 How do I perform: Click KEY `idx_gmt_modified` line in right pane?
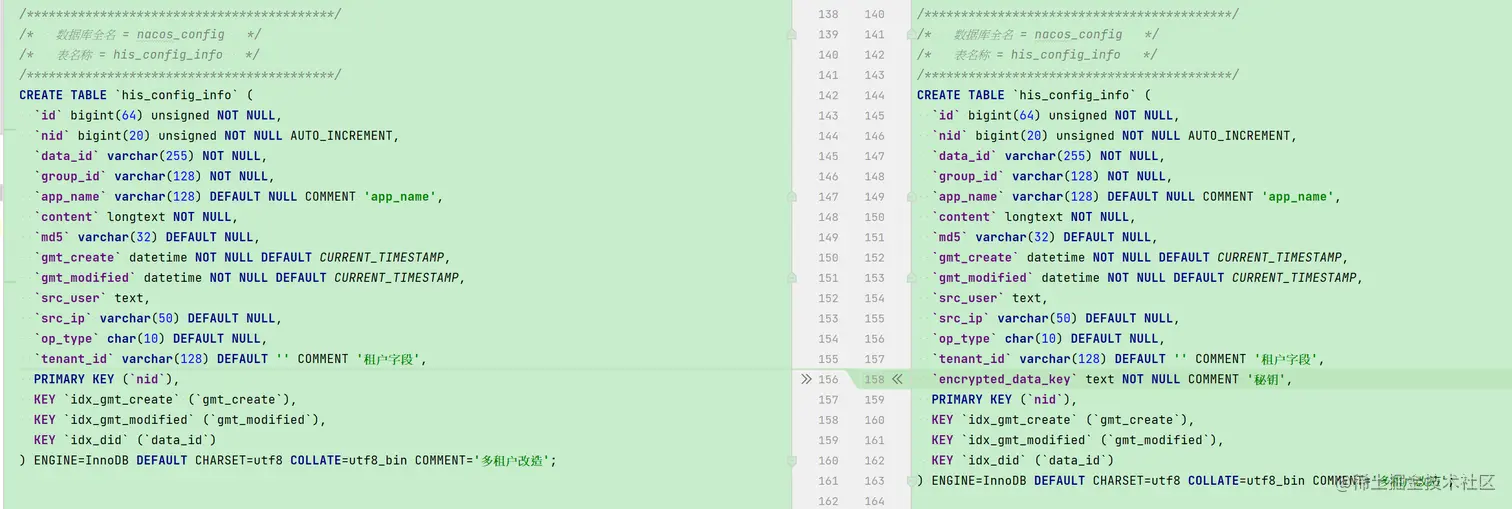pyautogui.click(x=1078, y=440)
